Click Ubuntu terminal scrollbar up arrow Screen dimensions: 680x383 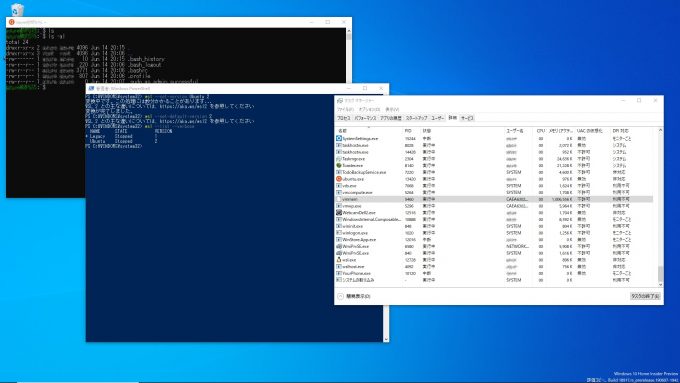coord(349,31)
